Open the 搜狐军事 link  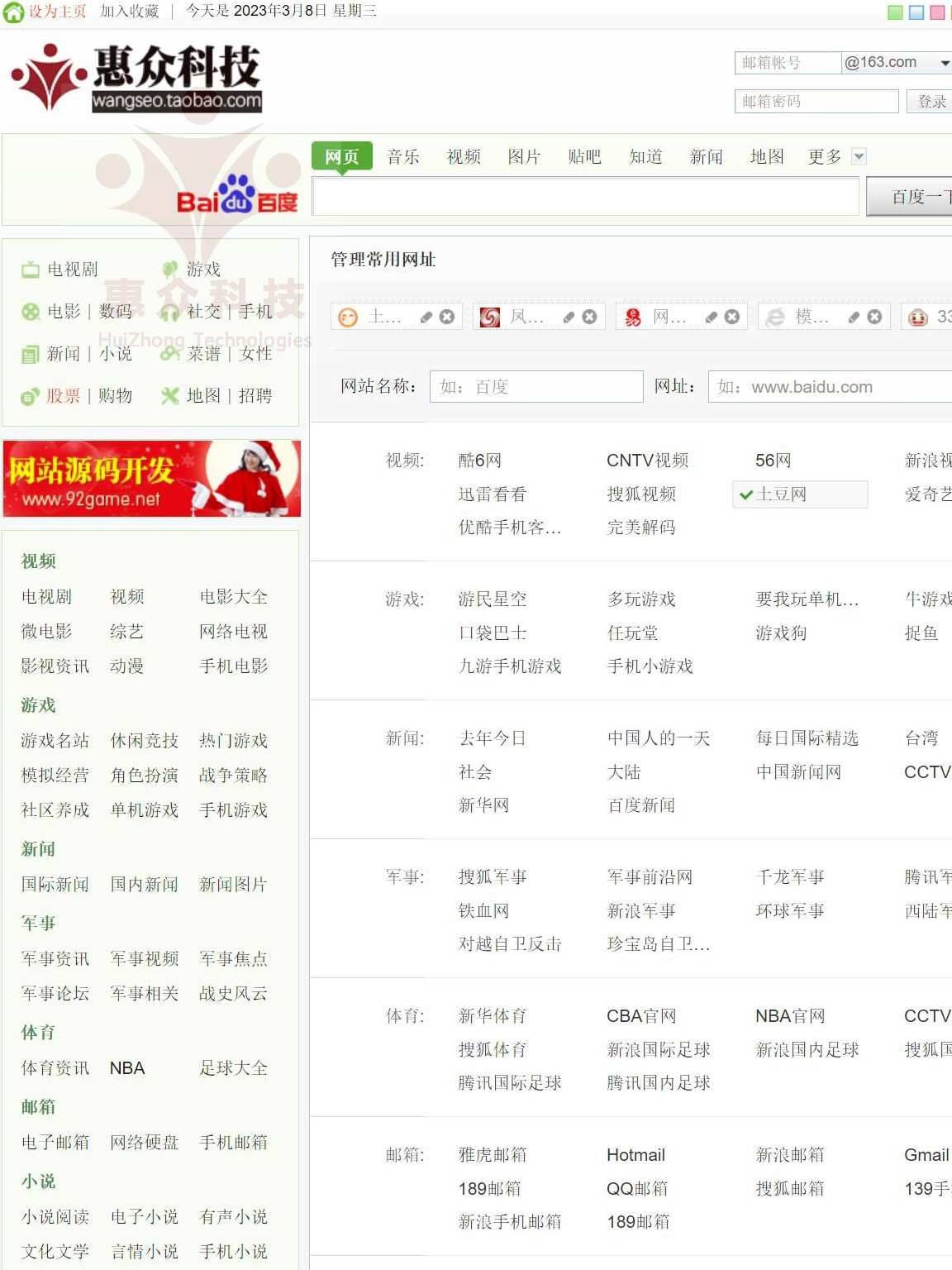pyautogui.click(x=493, y=877)
